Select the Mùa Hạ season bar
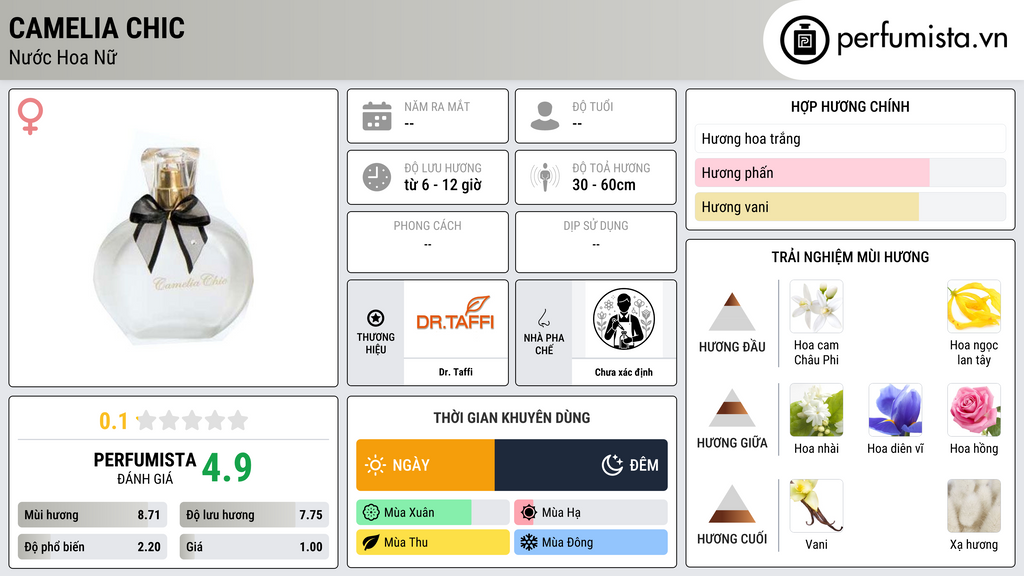Screen dimensions: 1024x576 (x=591, y=513)
